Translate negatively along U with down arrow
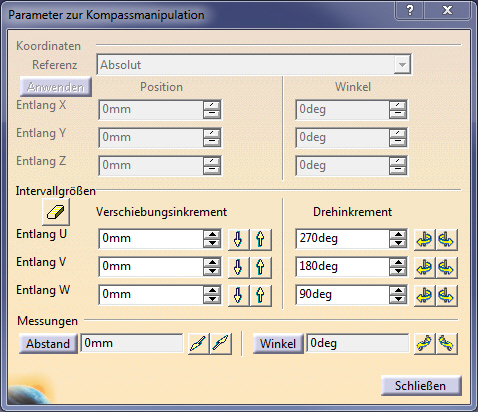 pos(239,239)
